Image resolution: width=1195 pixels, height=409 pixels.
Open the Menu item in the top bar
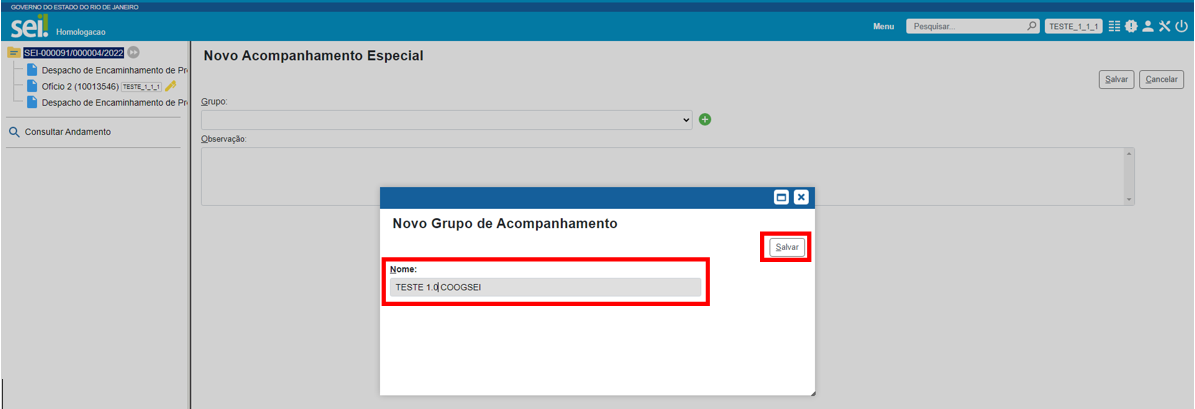point(883,27)
